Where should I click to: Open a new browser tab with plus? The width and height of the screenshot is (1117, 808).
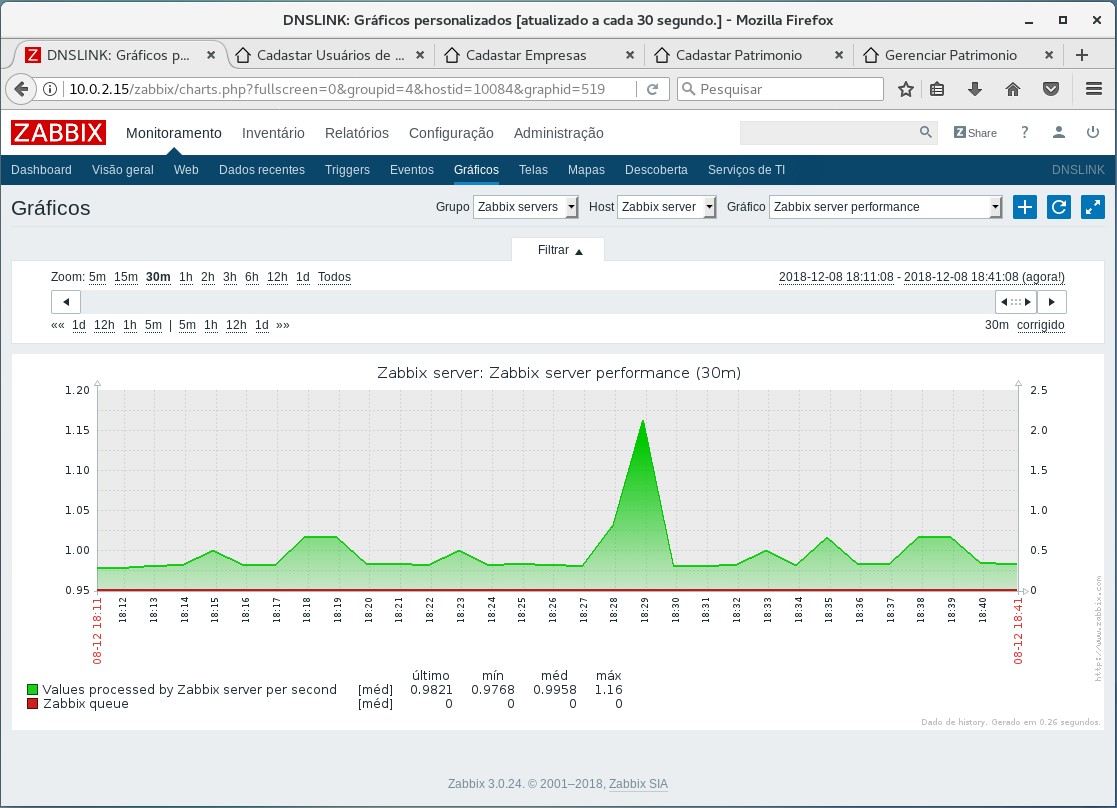coord(1082,55)
